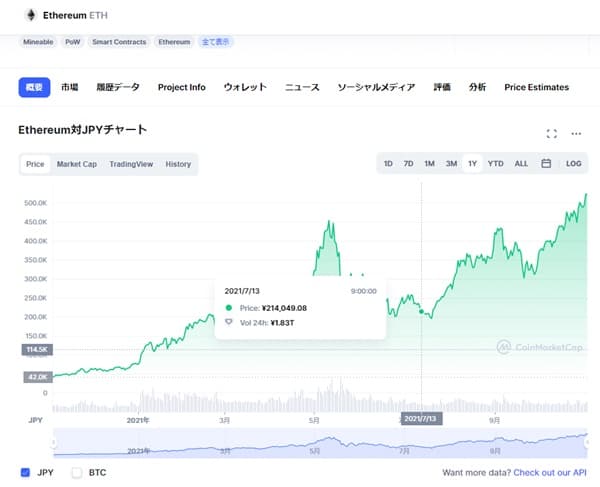
Task: Uncheck the JPY checkbox
Action: point(25,472)
